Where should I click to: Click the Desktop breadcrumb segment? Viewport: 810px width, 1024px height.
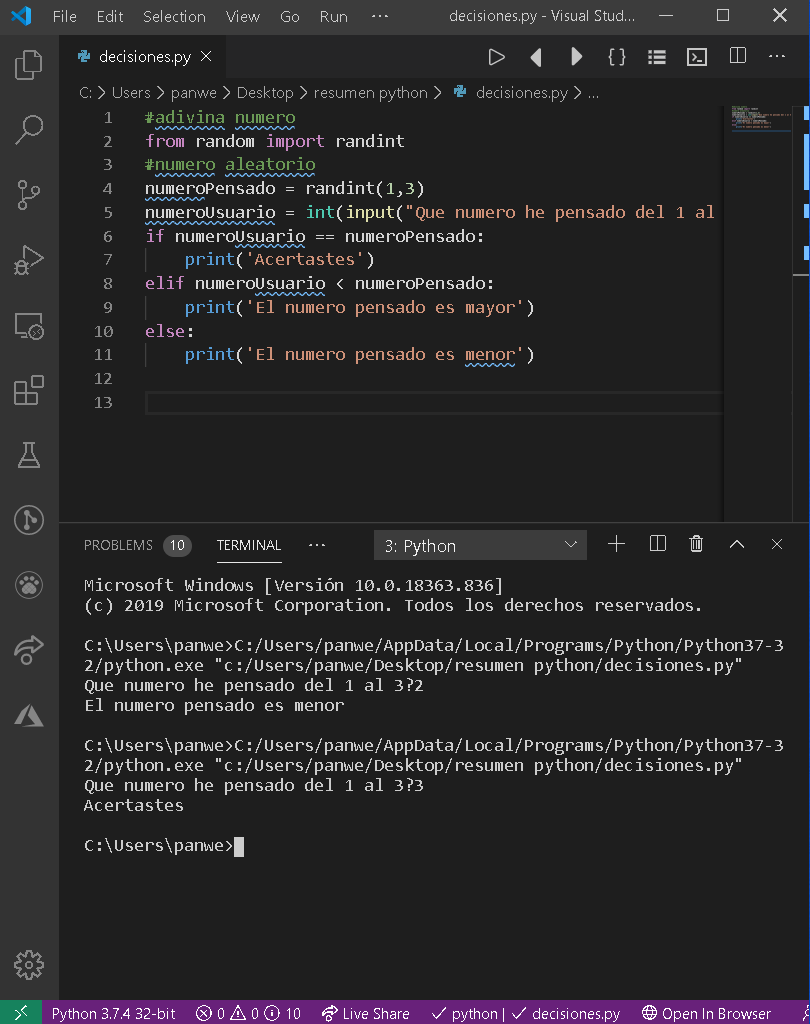265,93
